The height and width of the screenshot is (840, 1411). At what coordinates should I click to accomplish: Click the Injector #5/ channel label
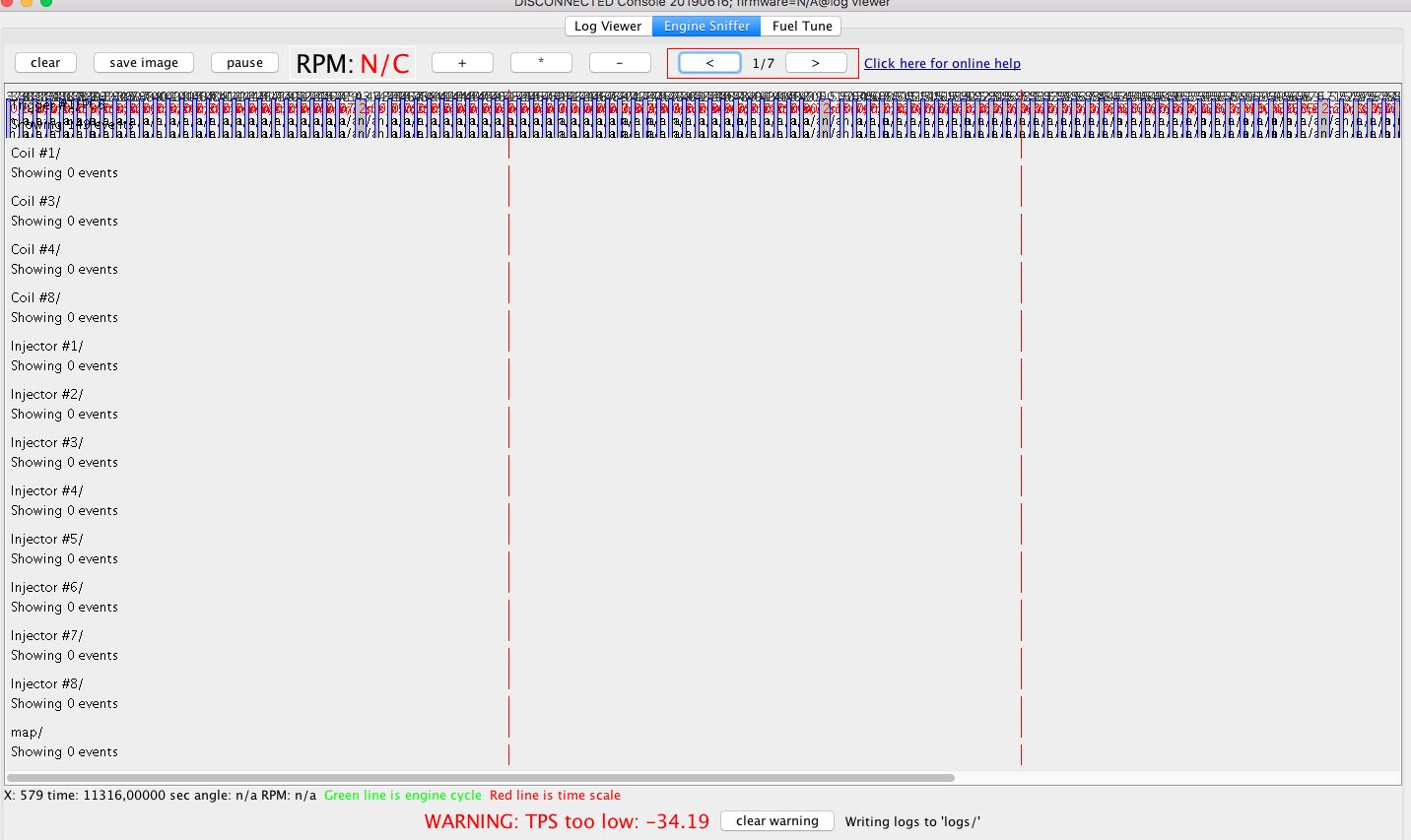[47, 539]
